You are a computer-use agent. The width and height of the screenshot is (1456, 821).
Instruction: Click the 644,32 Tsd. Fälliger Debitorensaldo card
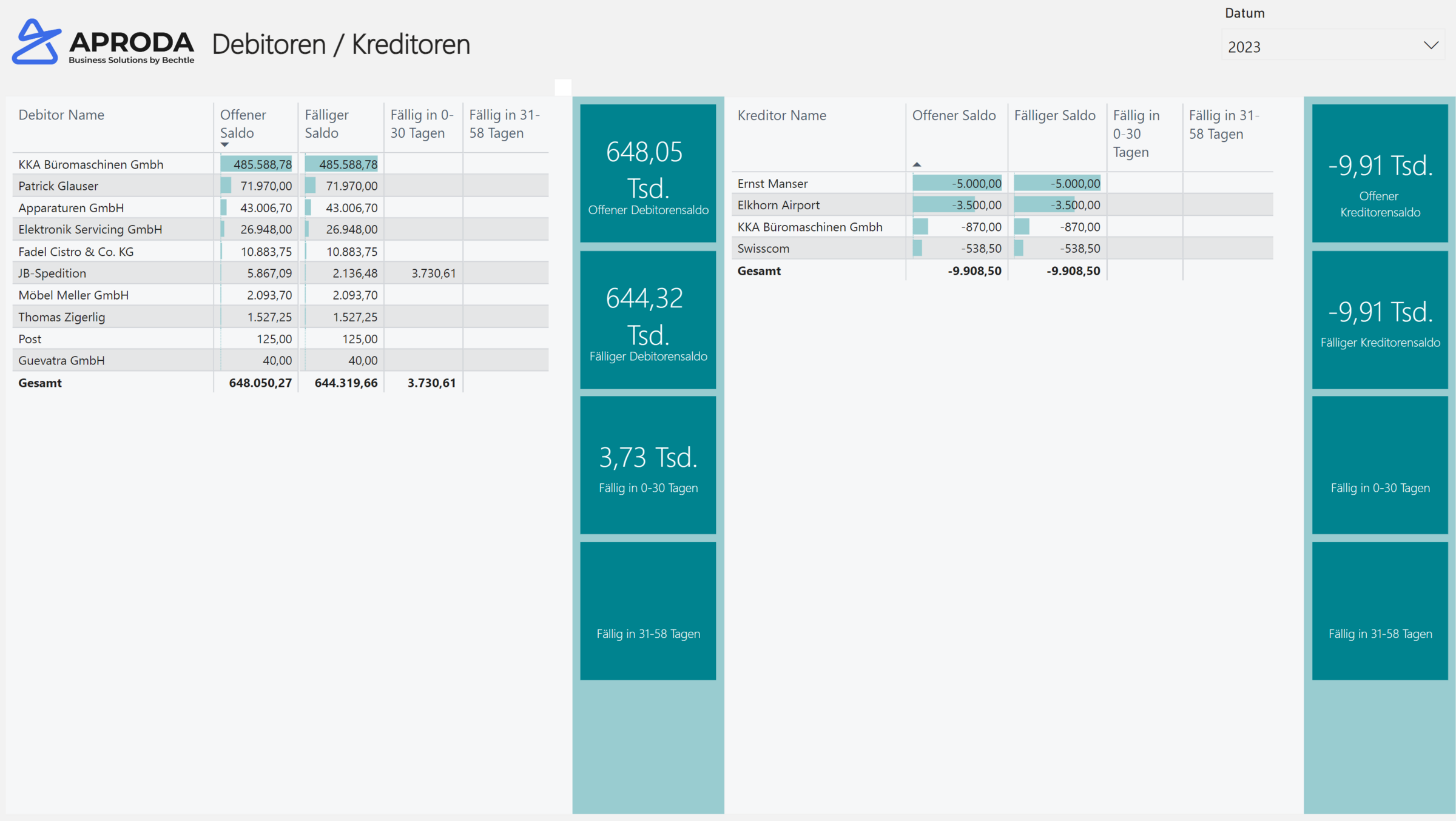pos(648,320)
